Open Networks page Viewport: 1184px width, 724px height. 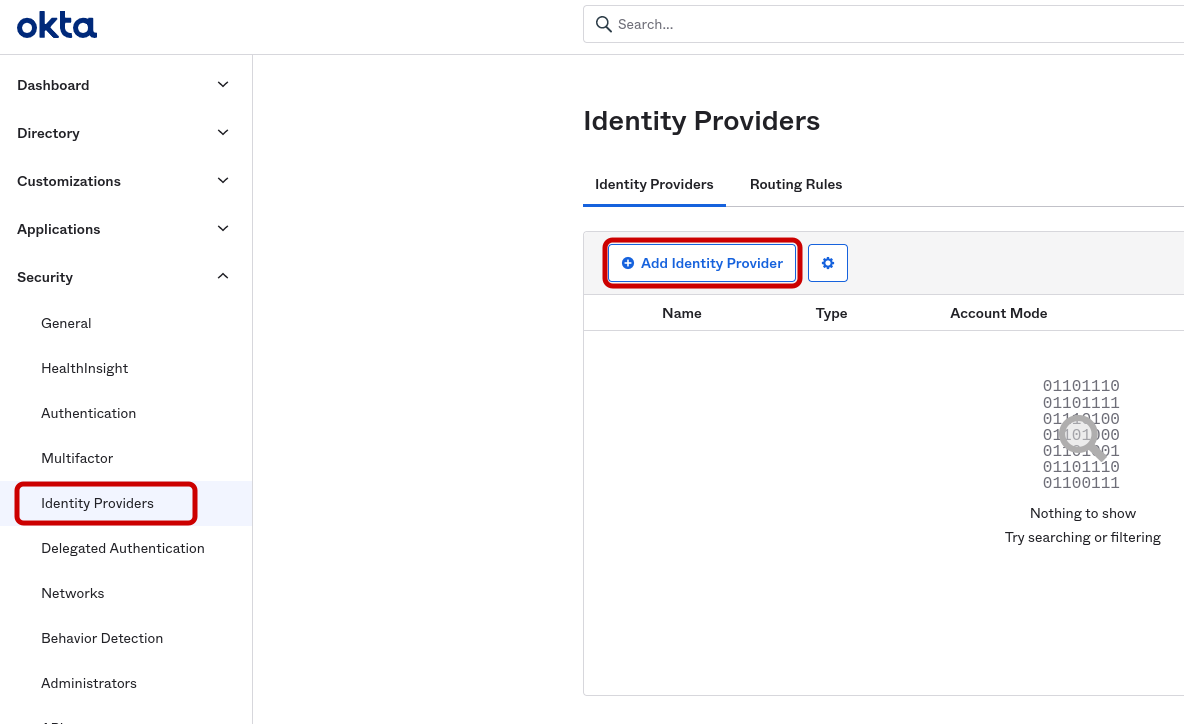tap(72, 593)
